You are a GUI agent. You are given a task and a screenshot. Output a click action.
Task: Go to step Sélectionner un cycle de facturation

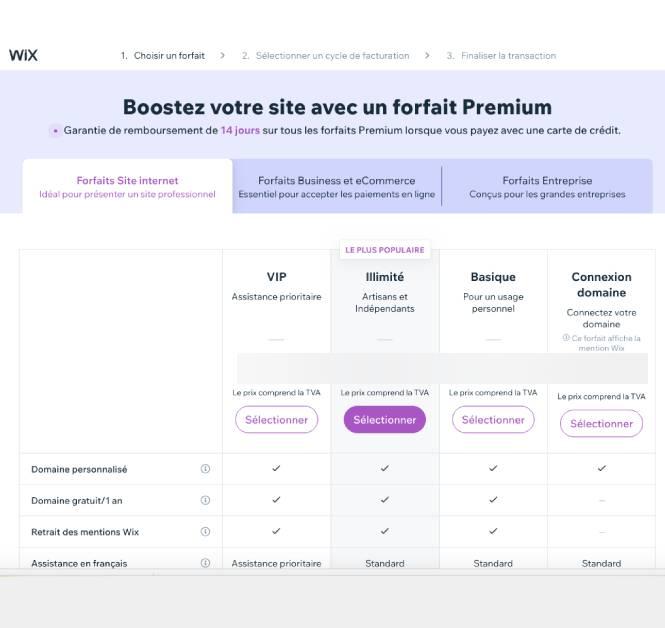[x=325, y=56]
